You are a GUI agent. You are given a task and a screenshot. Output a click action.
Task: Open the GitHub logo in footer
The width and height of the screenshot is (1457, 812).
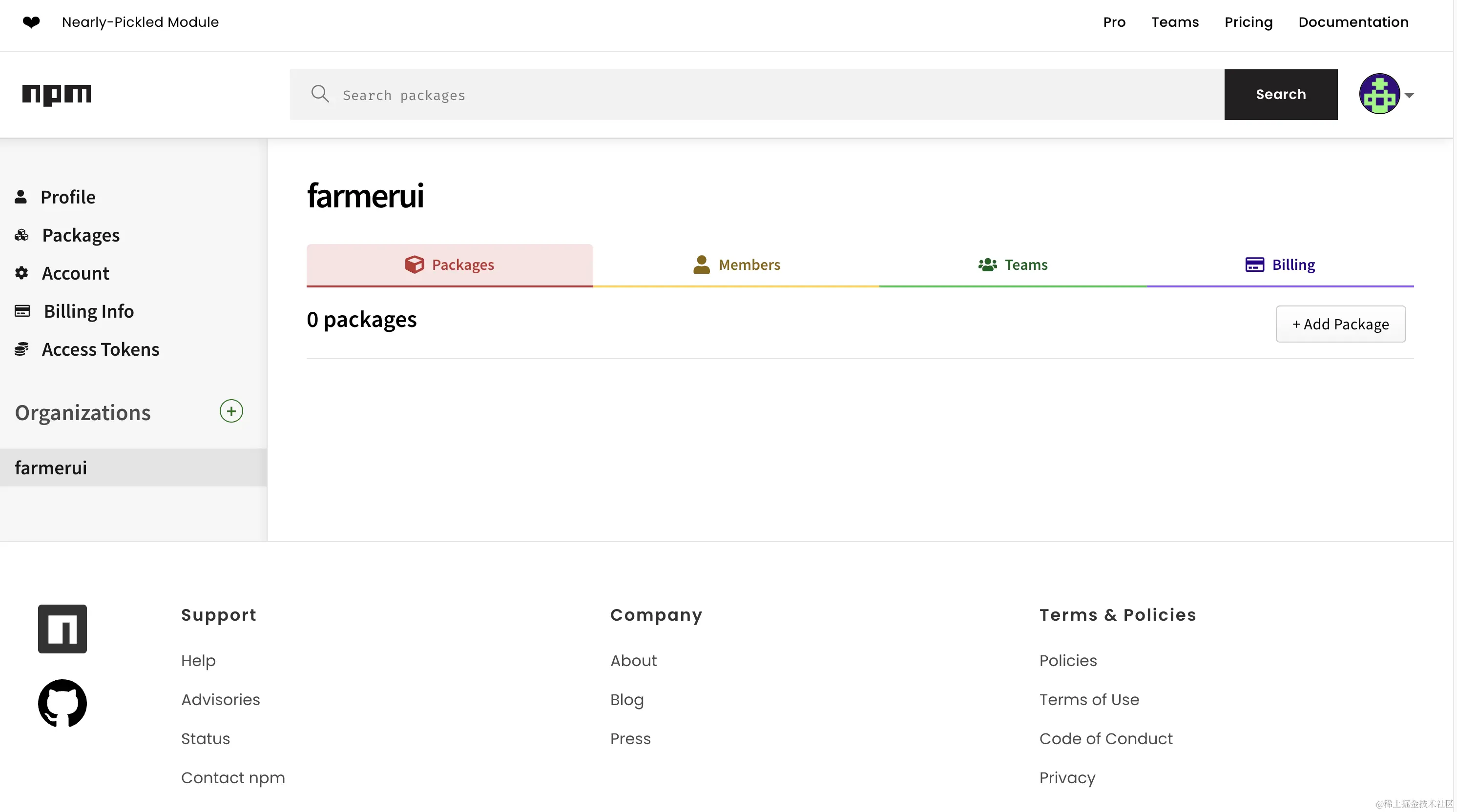tap(62, 703)
